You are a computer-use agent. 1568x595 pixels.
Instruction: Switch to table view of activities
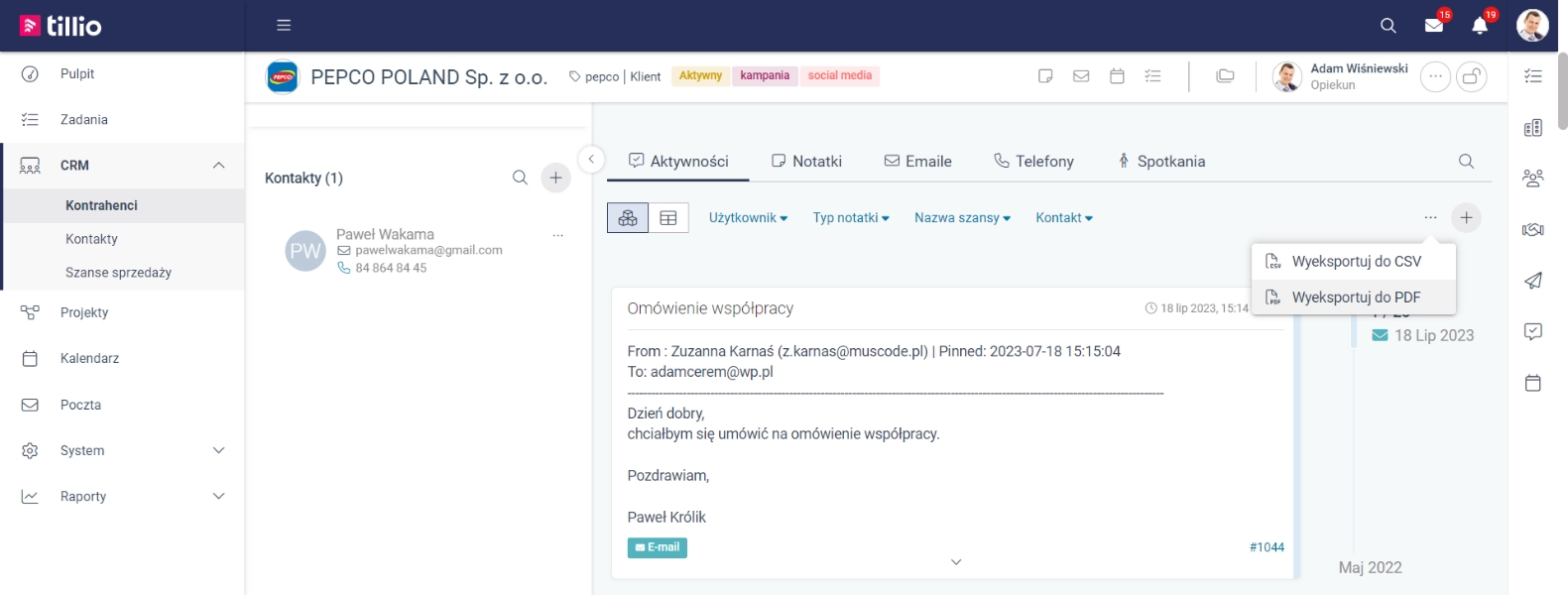668,218
